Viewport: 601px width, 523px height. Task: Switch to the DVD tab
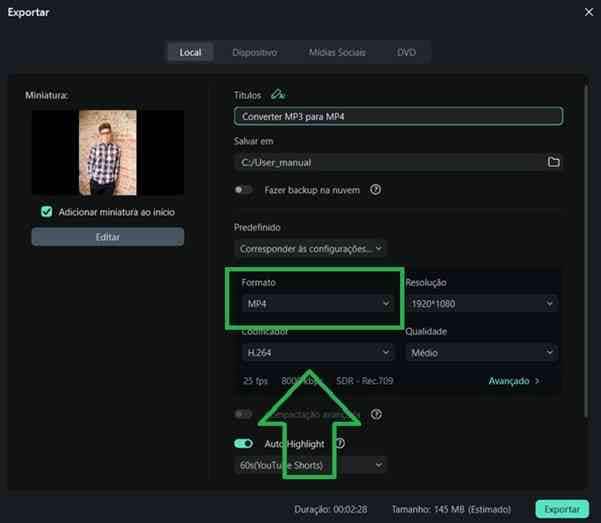click(406, 52)
